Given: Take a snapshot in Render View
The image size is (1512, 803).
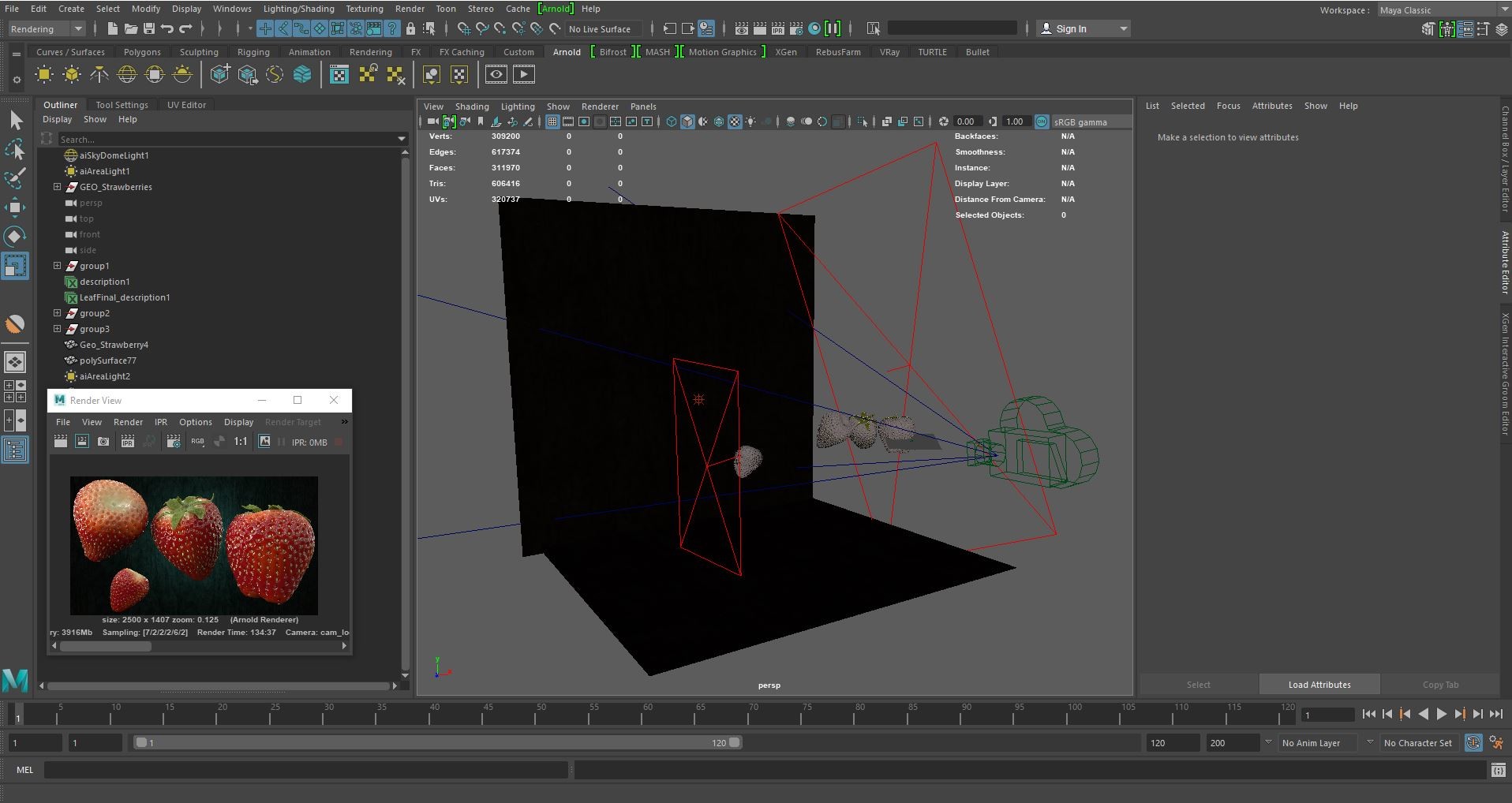Looking at the screenshot, I should coord(103,442).
